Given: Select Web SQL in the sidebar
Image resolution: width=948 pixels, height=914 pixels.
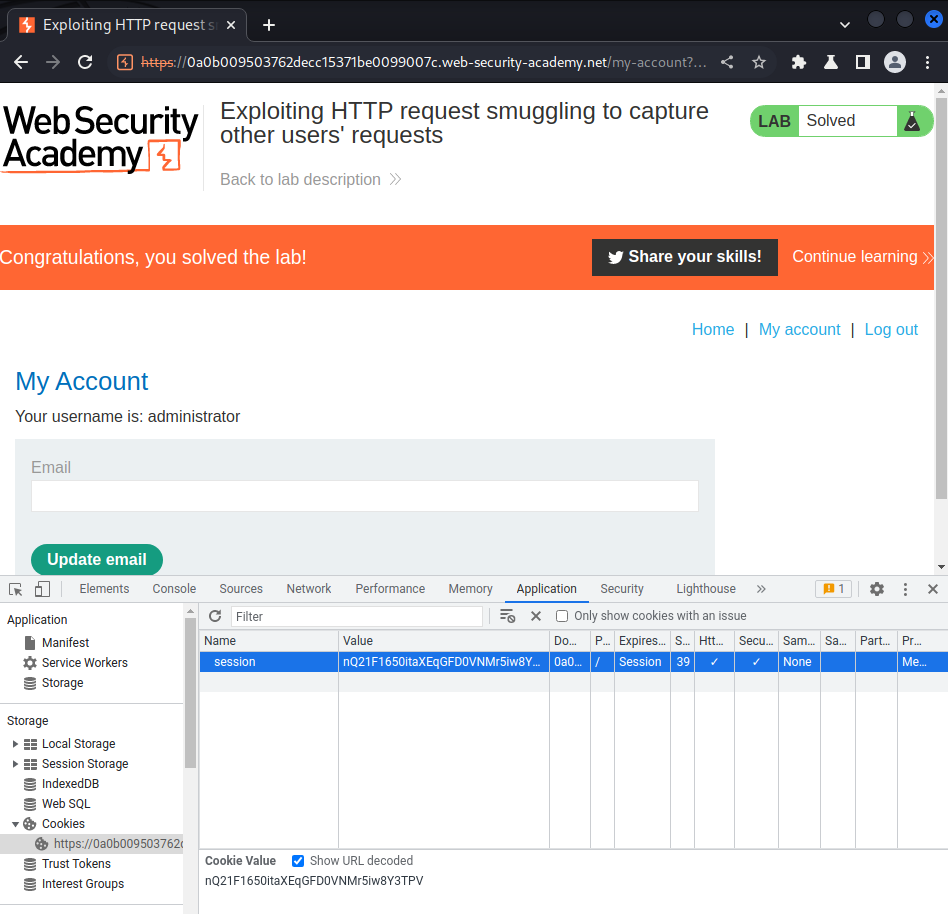Looking at the screenshot, I should pyautogui.click(x=65, y=804).
